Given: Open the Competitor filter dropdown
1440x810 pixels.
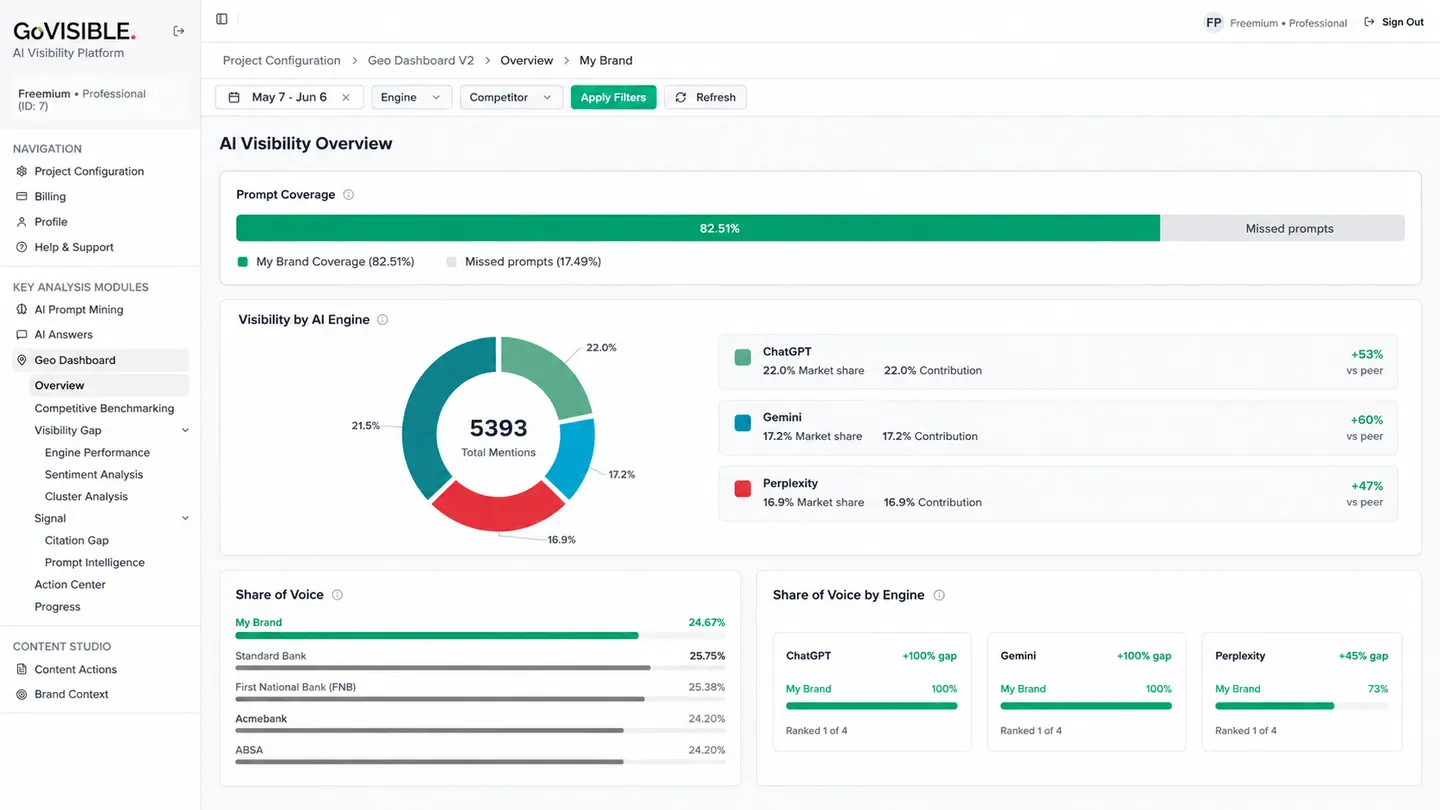Looking at the screenshot, I should (x=511, y=97).
